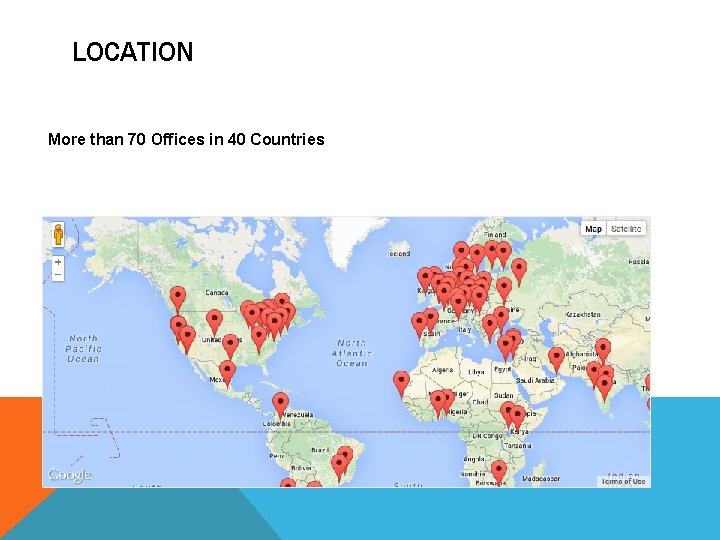The image size is (720, 540).
Task: Click the Tanzania map label
Action: [518, 445]
